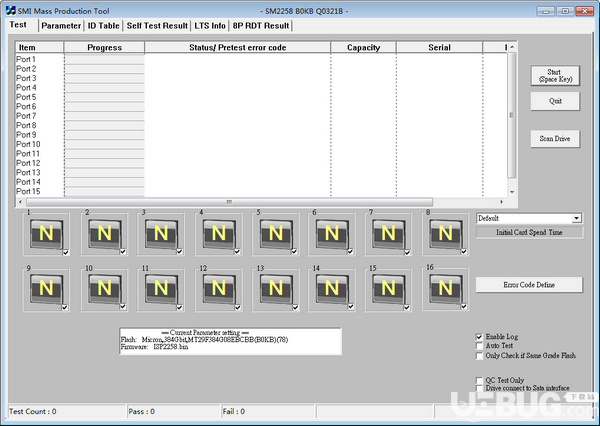Open the Self Test Result tab

pyautogui.click(x=157, y=26)
